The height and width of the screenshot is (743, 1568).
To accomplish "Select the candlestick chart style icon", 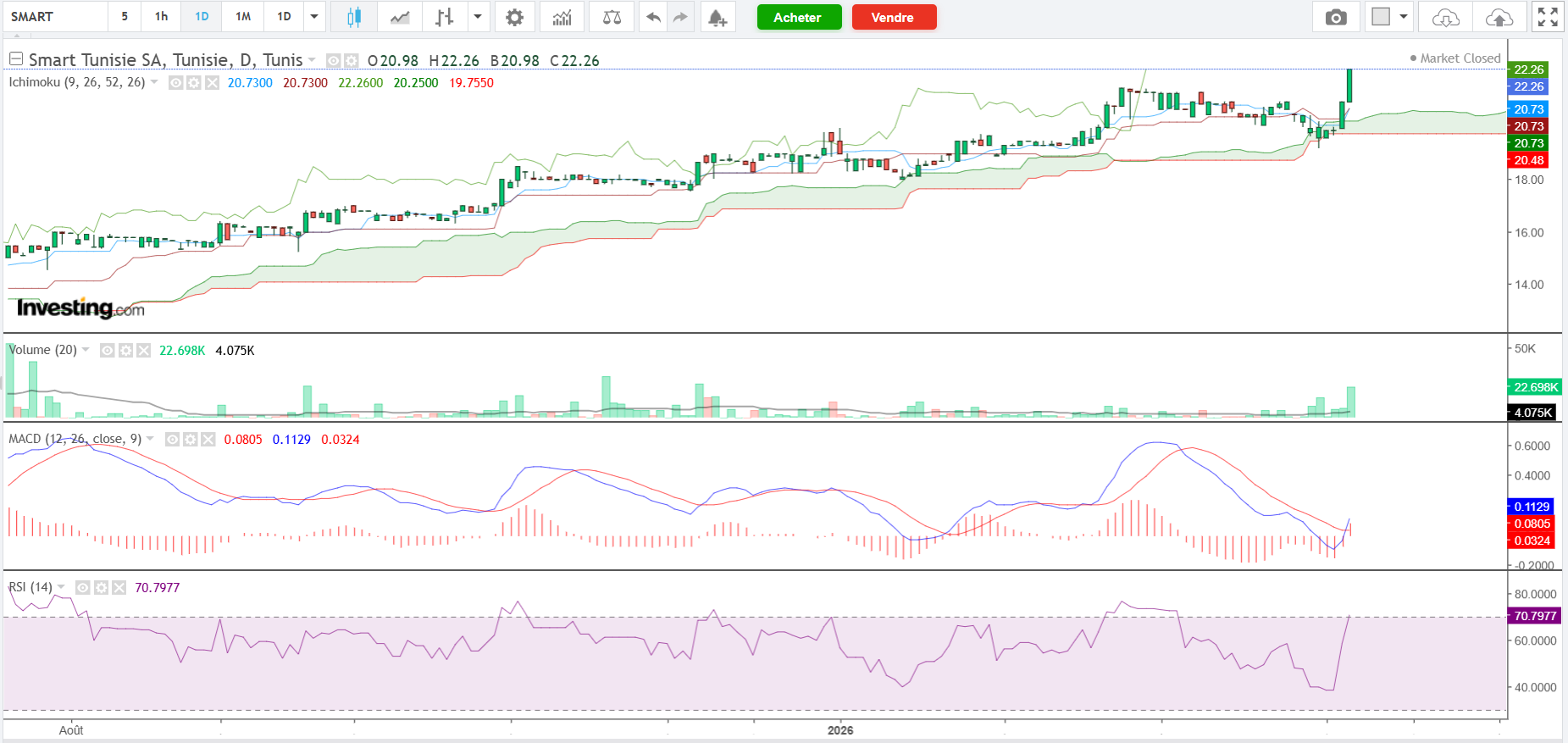I will pyautogui.click(x=354, y=17).
